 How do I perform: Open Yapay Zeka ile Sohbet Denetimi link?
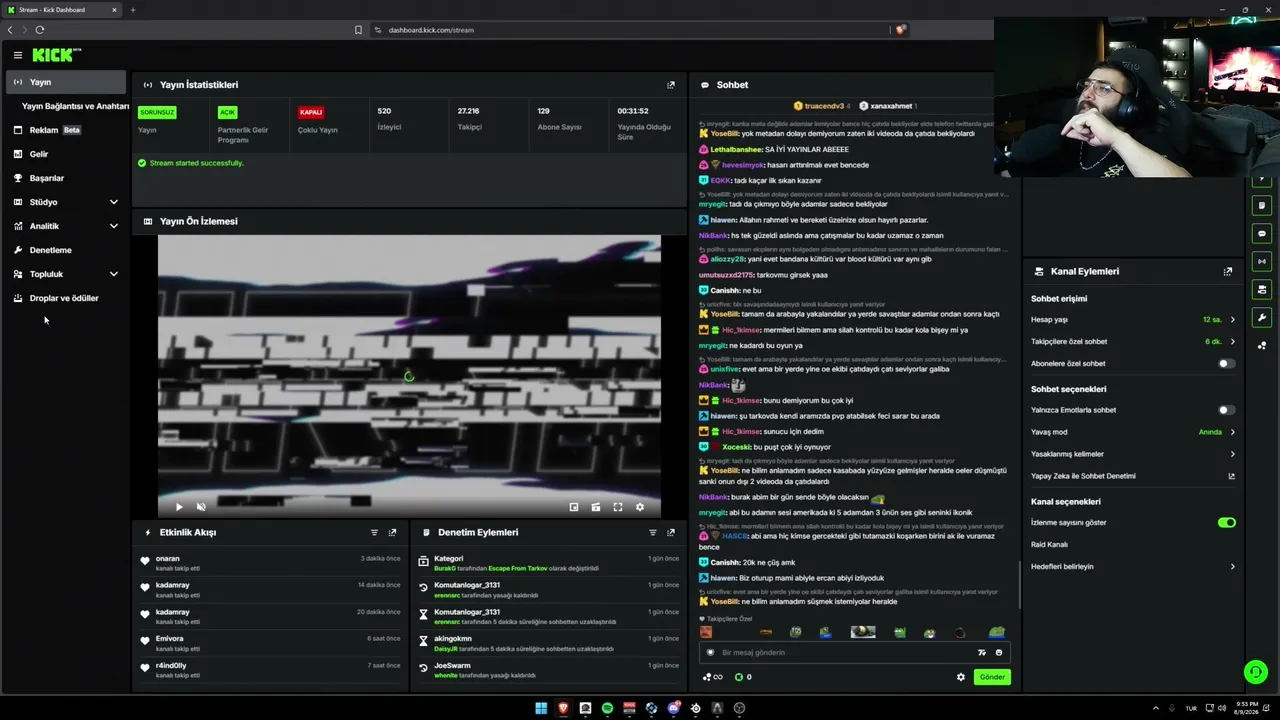point(1133,476)
